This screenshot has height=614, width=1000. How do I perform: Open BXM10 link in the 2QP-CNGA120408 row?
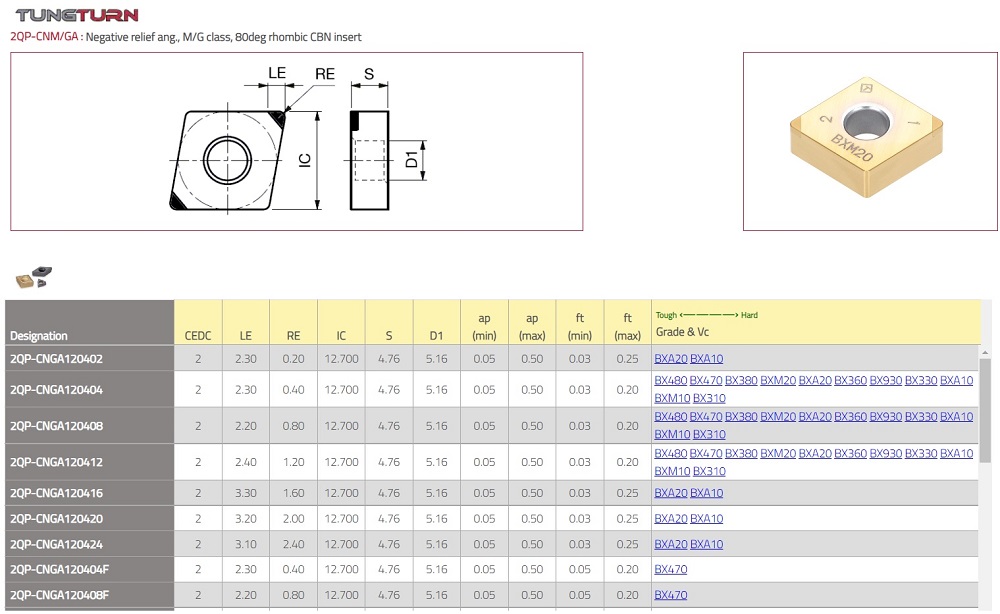point(672,435)
